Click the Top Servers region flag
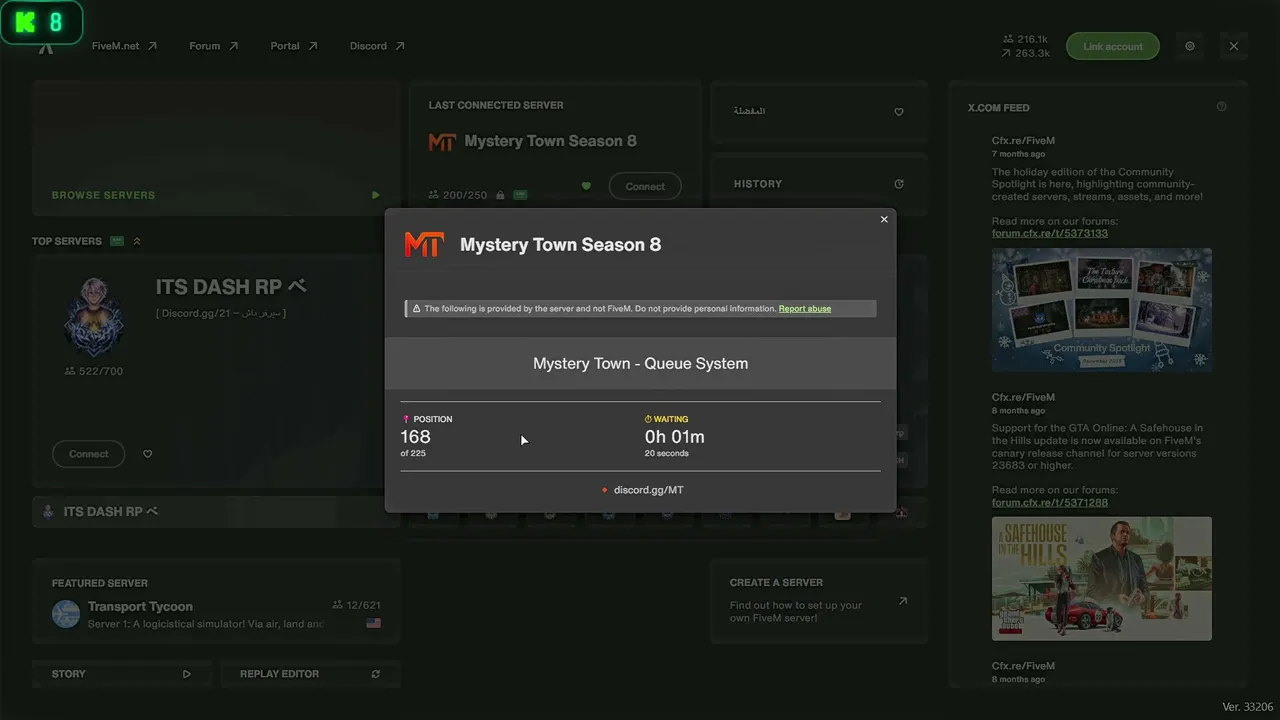Viewport: 1280px width, 720px height. point(117,241)
